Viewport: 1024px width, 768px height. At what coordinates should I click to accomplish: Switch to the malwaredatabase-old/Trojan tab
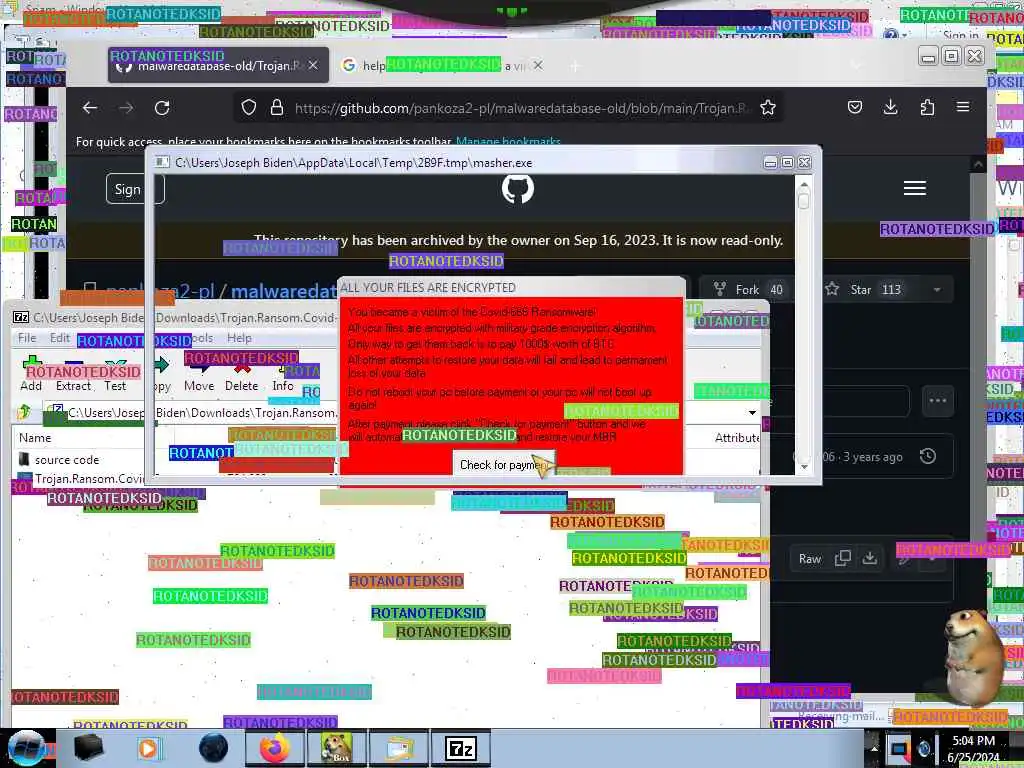218,65
